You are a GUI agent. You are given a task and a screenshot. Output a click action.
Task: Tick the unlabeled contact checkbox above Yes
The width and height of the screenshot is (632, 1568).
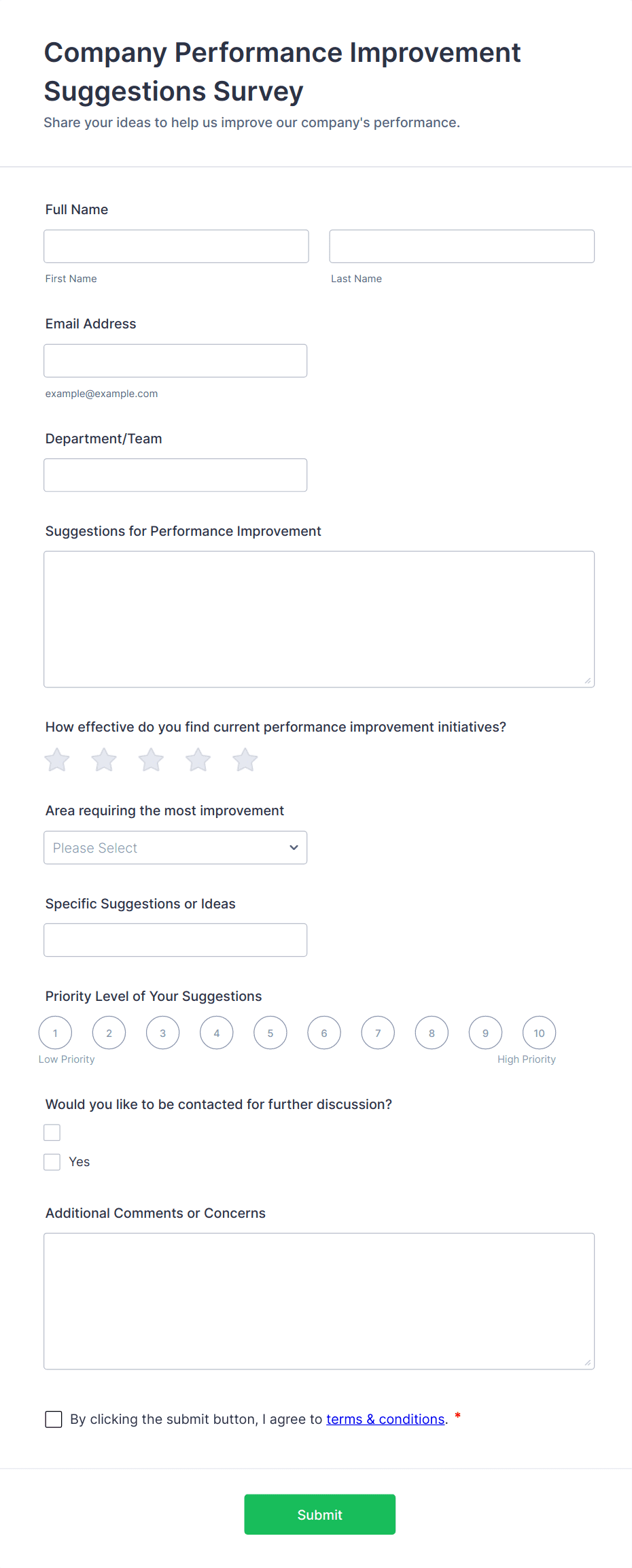click(52, 1133)
